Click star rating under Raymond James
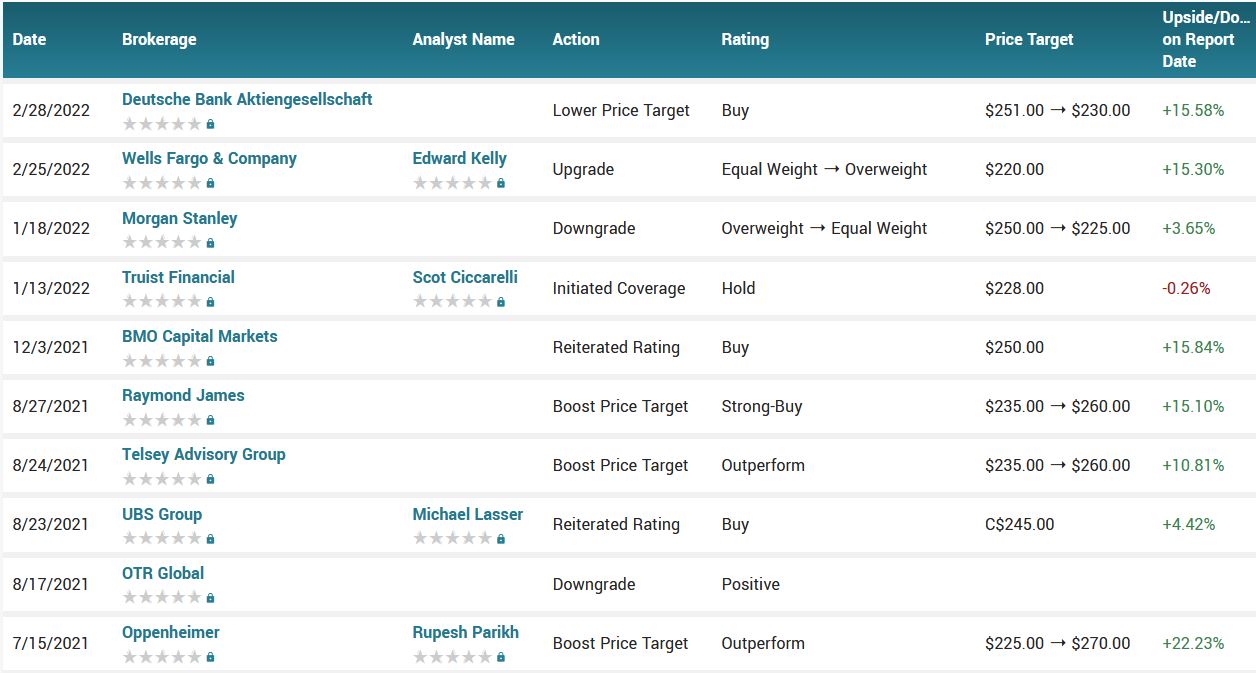1256x673 pixels. pos(162,419)
